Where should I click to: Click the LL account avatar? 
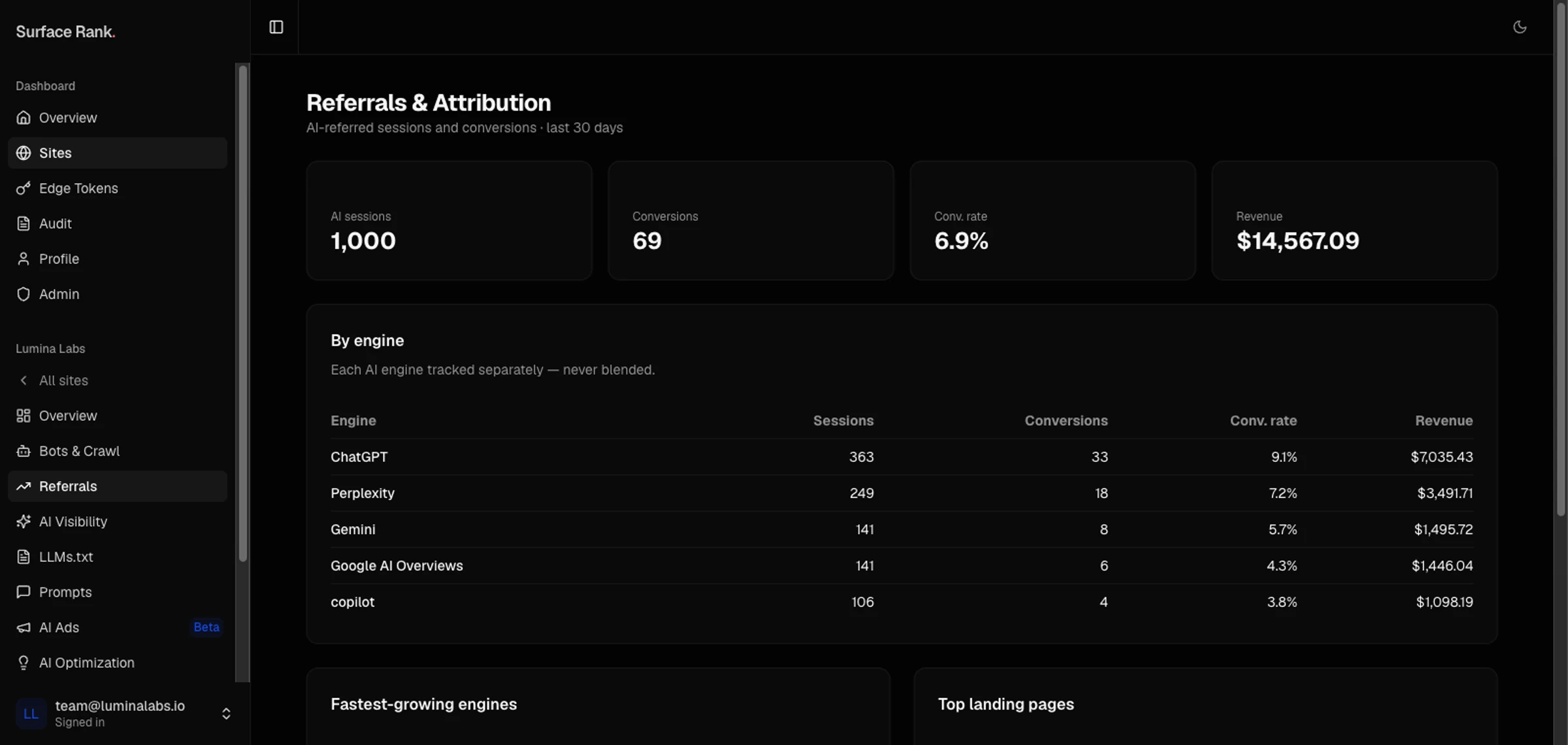coord(31,714)
